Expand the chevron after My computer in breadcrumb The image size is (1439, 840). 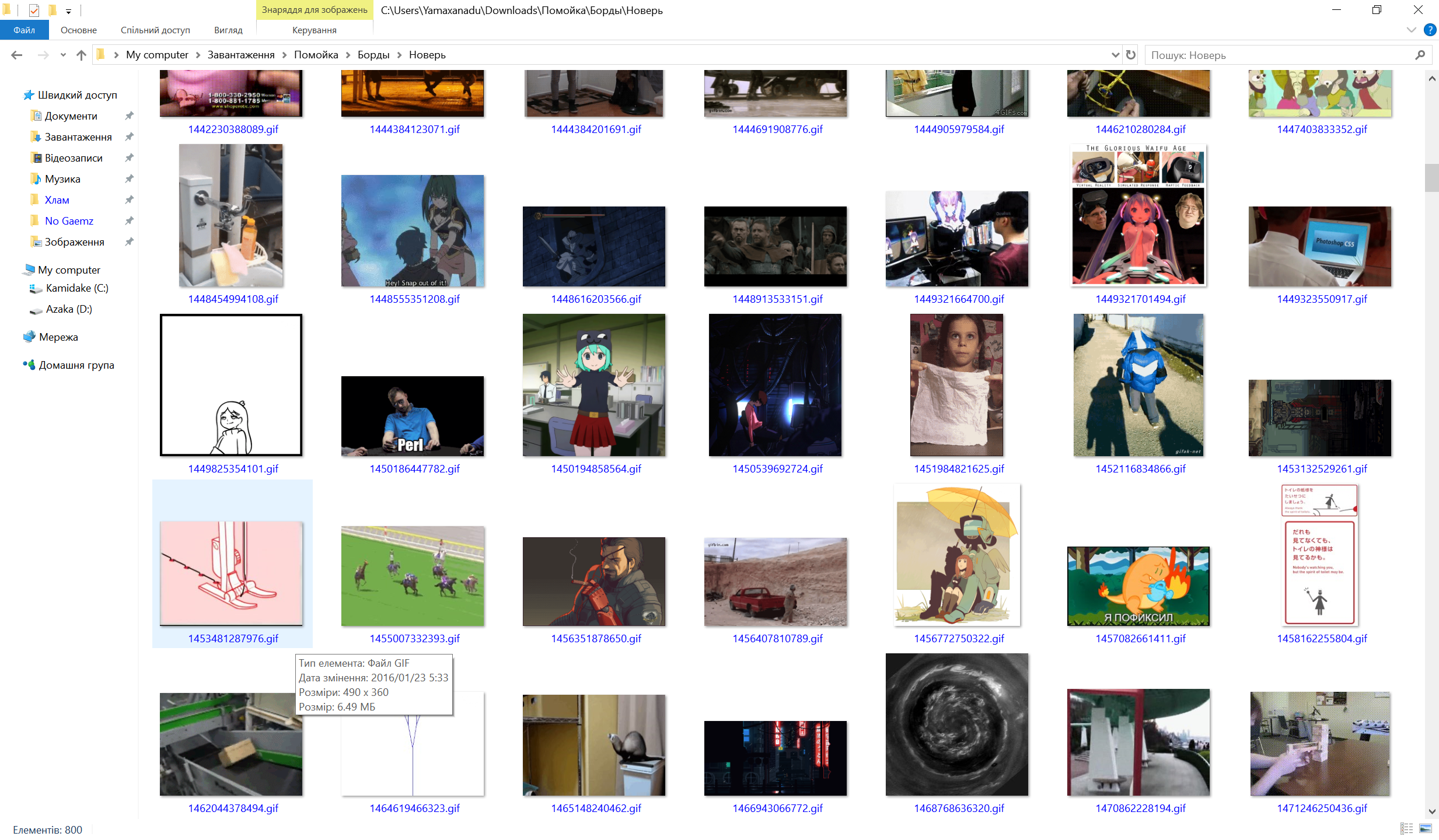pyautogui.click(x=198, y=55)
